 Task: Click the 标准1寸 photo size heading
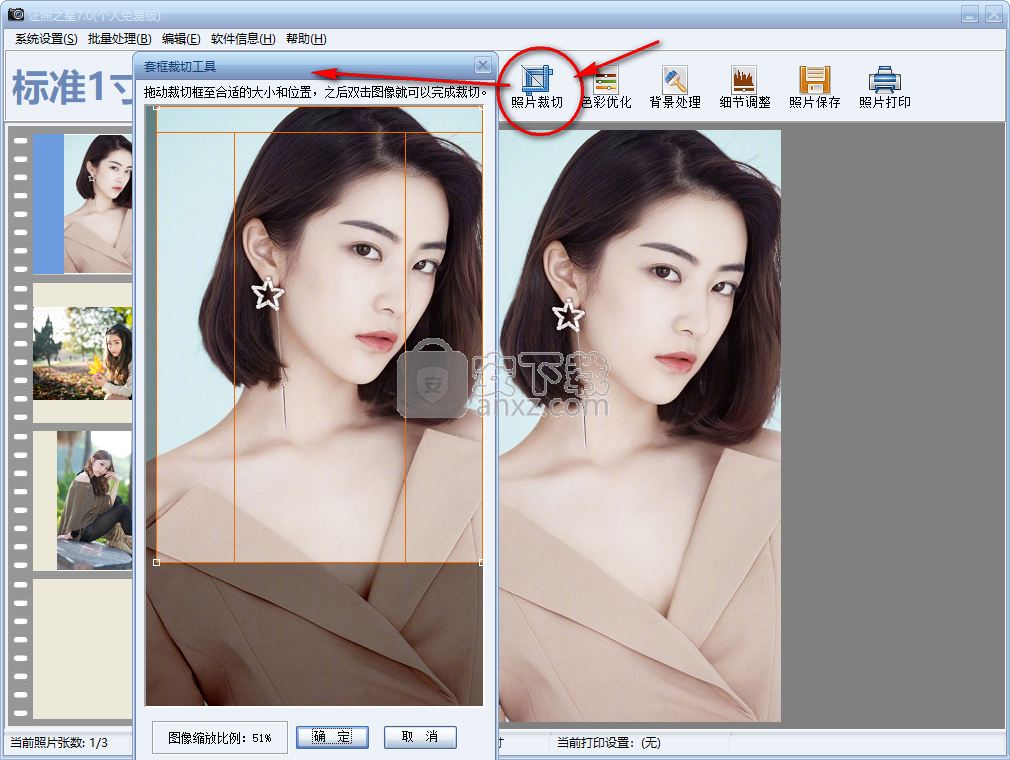tap(72, 87)
